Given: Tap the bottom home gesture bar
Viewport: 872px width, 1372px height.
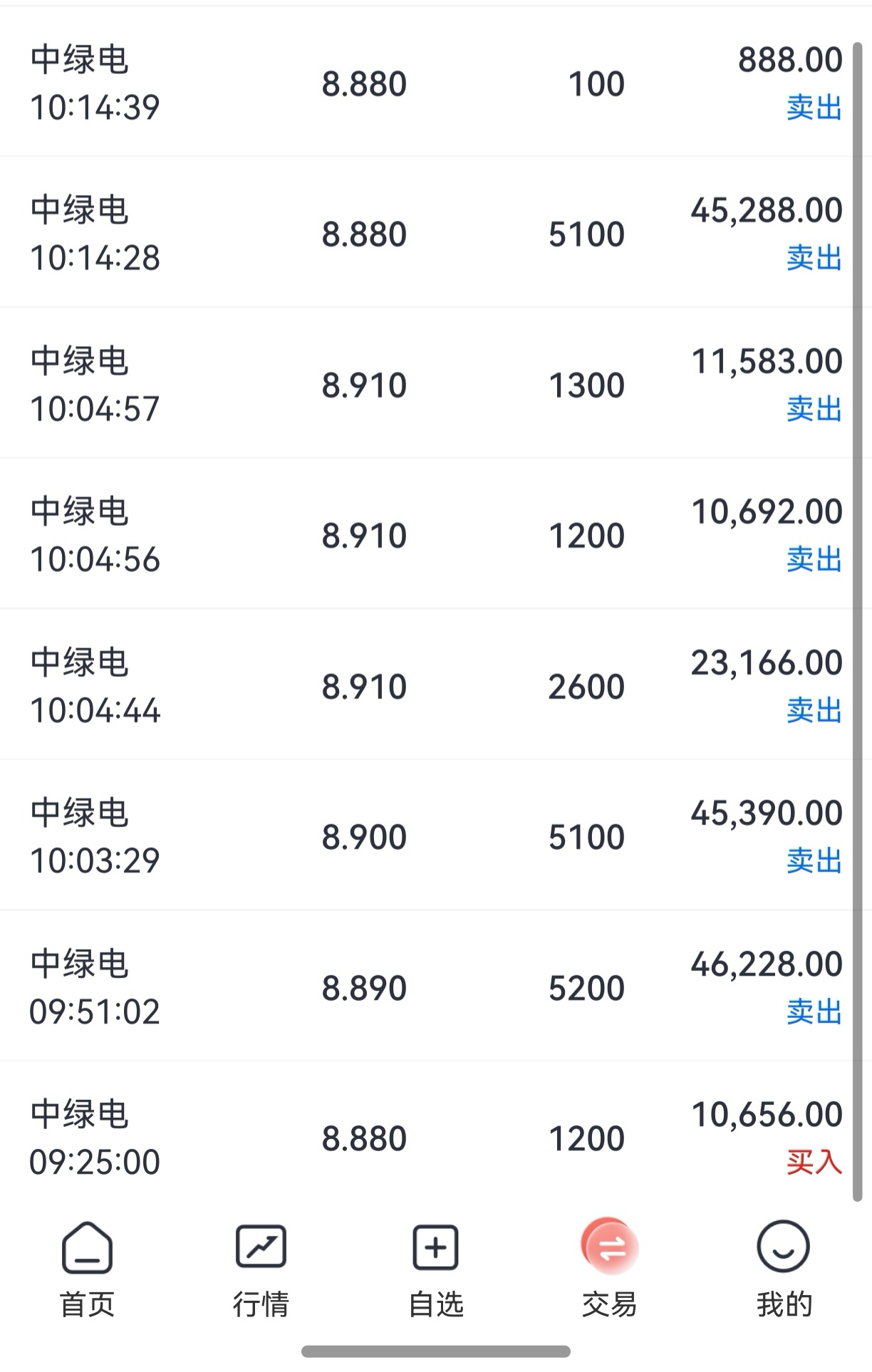Looking at the screenshot, I should click(435, 1351).
